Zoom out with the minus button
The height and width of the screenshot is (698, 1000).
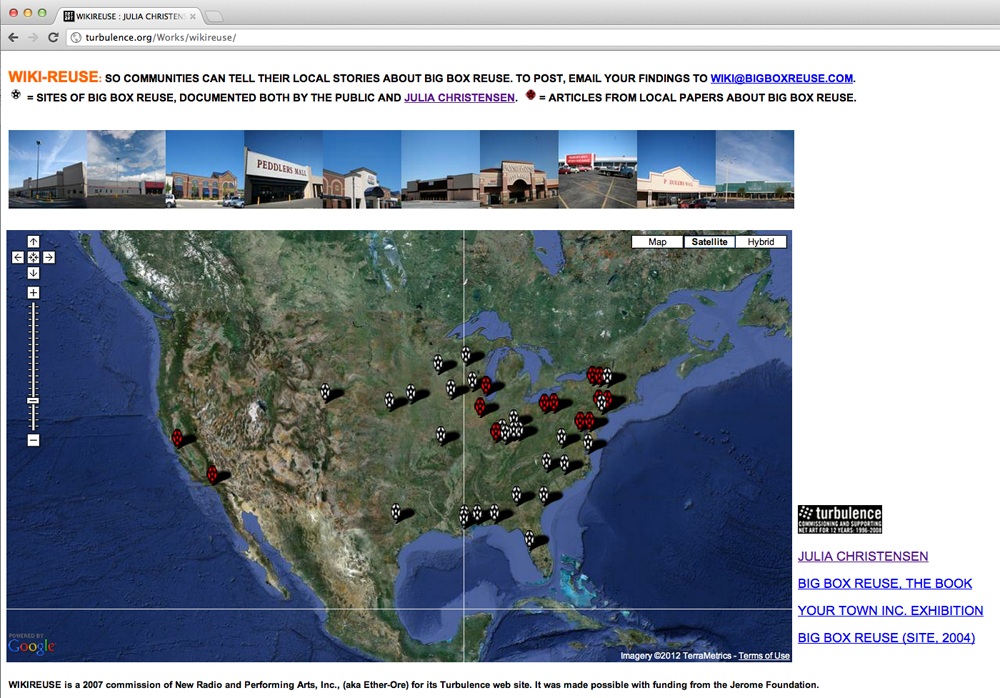(33, 440)
